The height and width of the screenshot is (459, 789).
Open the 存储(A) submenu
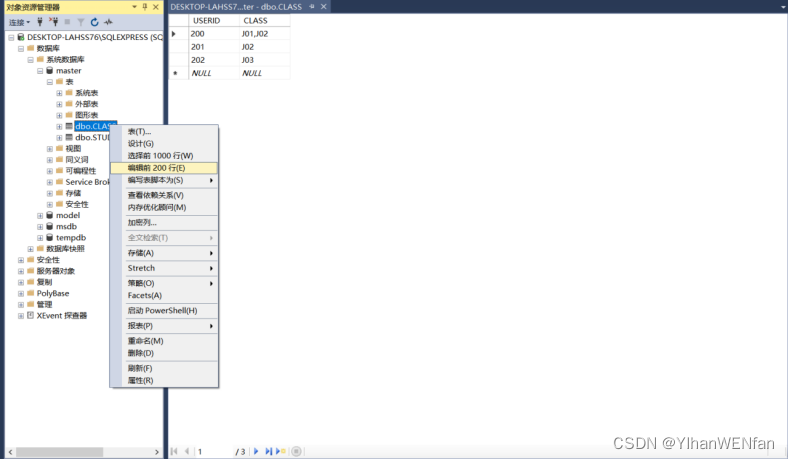164,253
